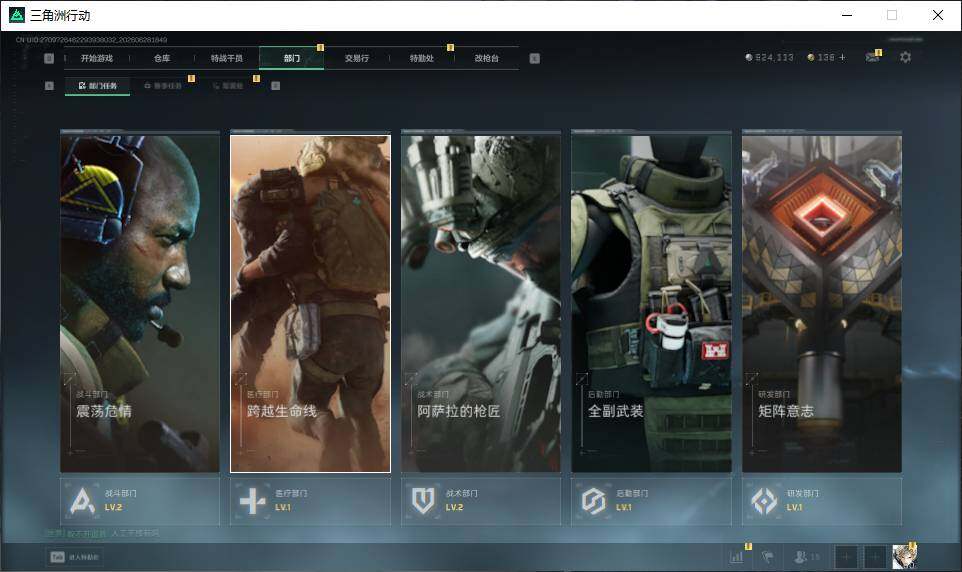Open the player avatar in bottom-right
Image resolution: width=962 pixels, height=572 pixels.
904,557
